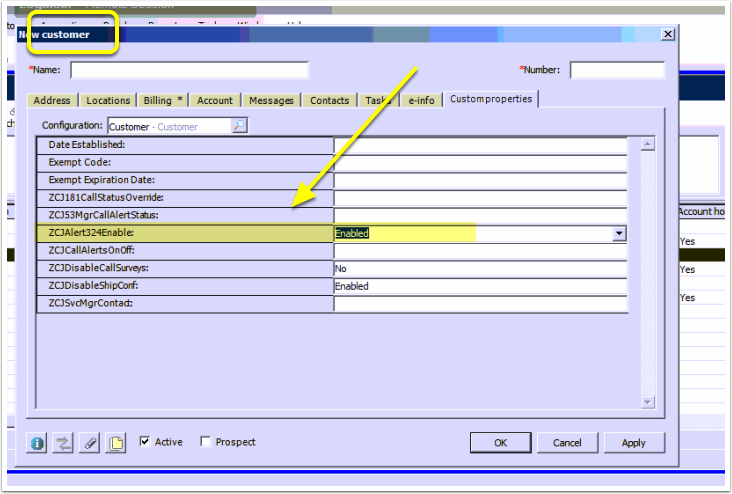This screenshot has height=494, width=732.
Task: Open the Configuration lookup magnifier icon
Action: [x=239, y=126]
